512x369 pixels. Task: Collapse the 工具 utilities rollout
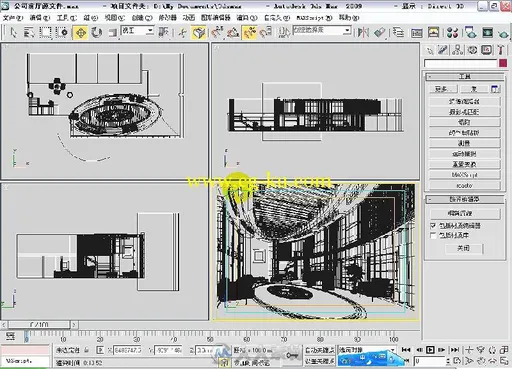point(465,76)
